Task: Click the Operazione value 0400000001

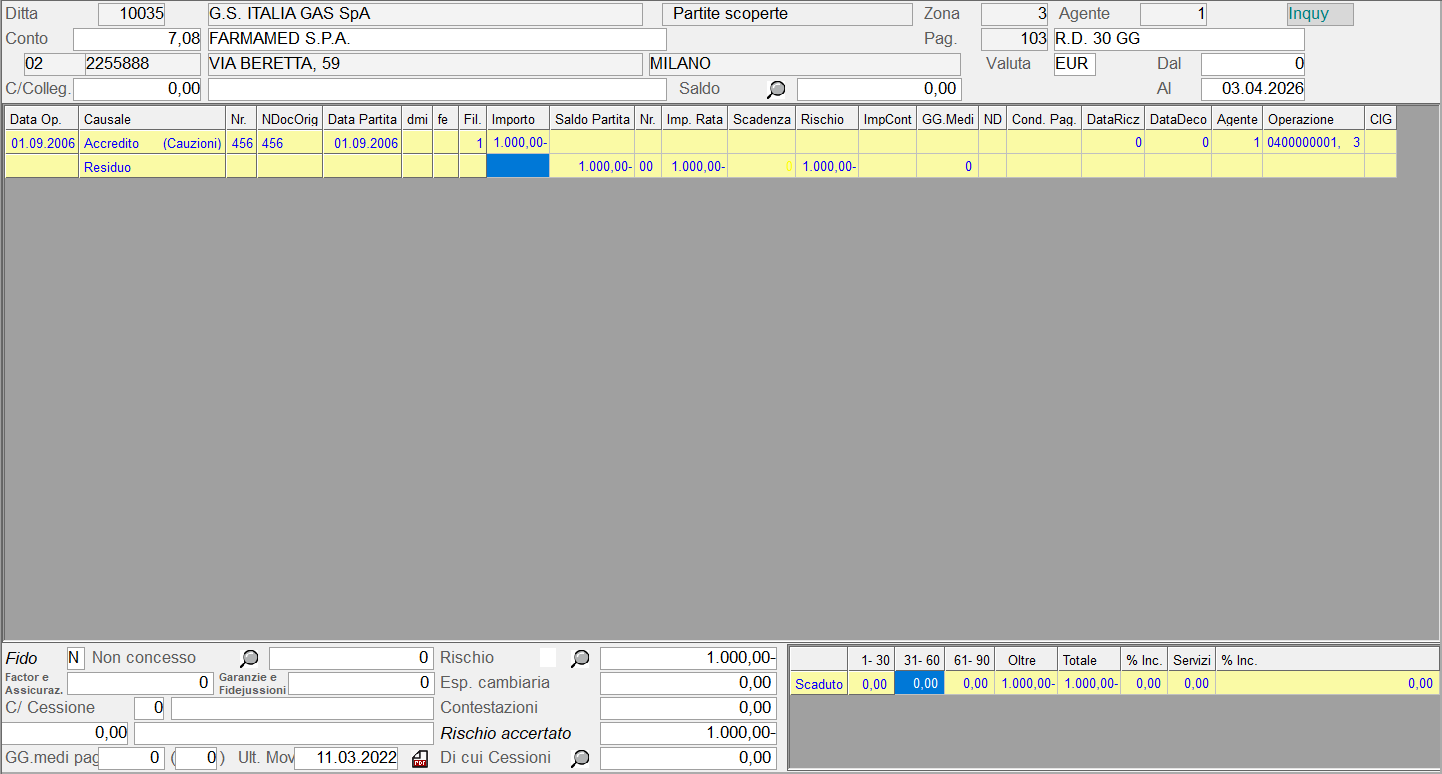Action: click(x=1303, y=143)
